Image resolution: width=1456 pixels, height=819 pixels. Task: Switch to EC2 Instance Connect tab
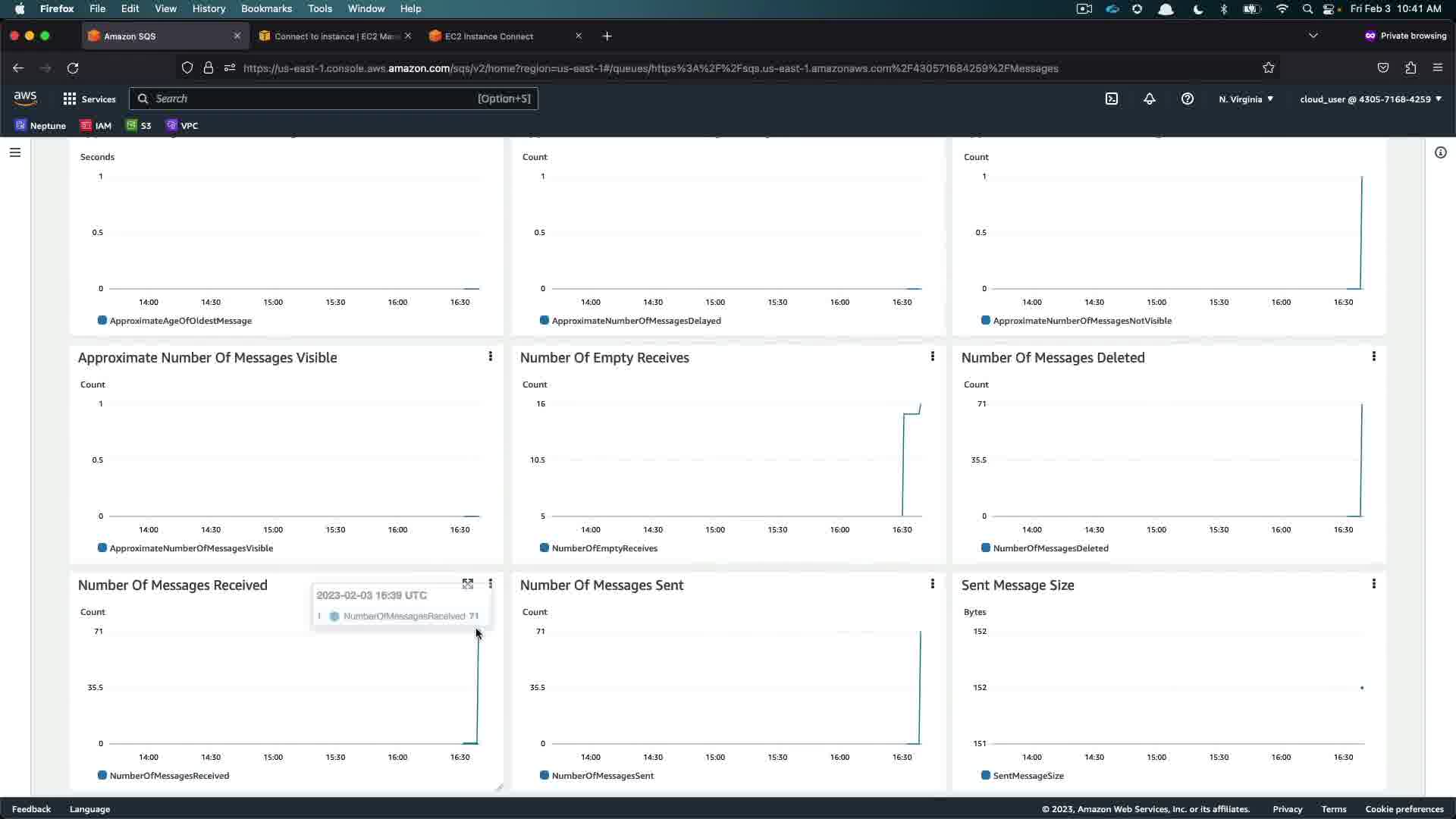(489, 36)
